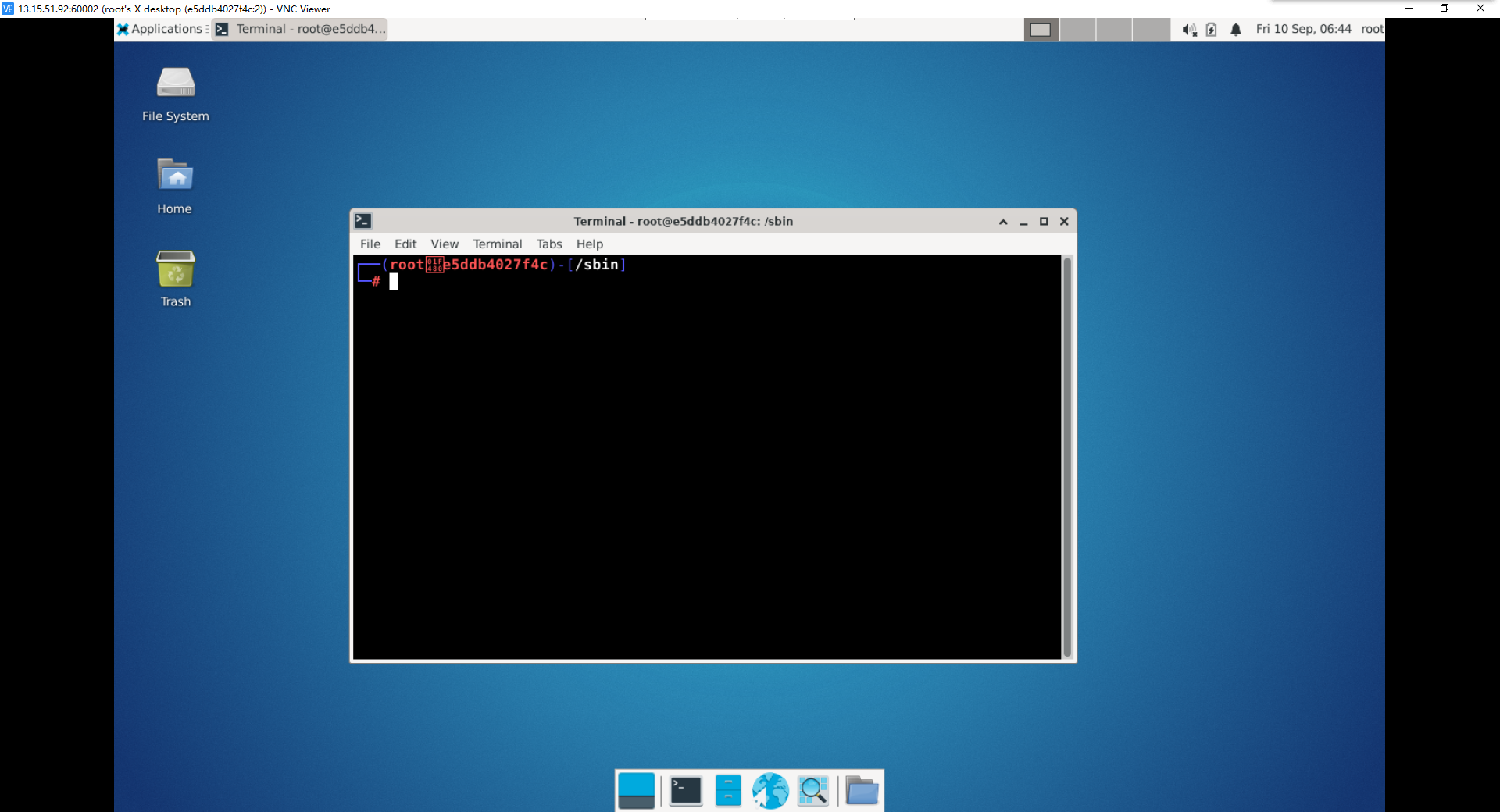Image resolution: width=1500 pixels, height=812 pixels.
Task: Open the Tabs menu in Terminal
Action: coord(549,244)
